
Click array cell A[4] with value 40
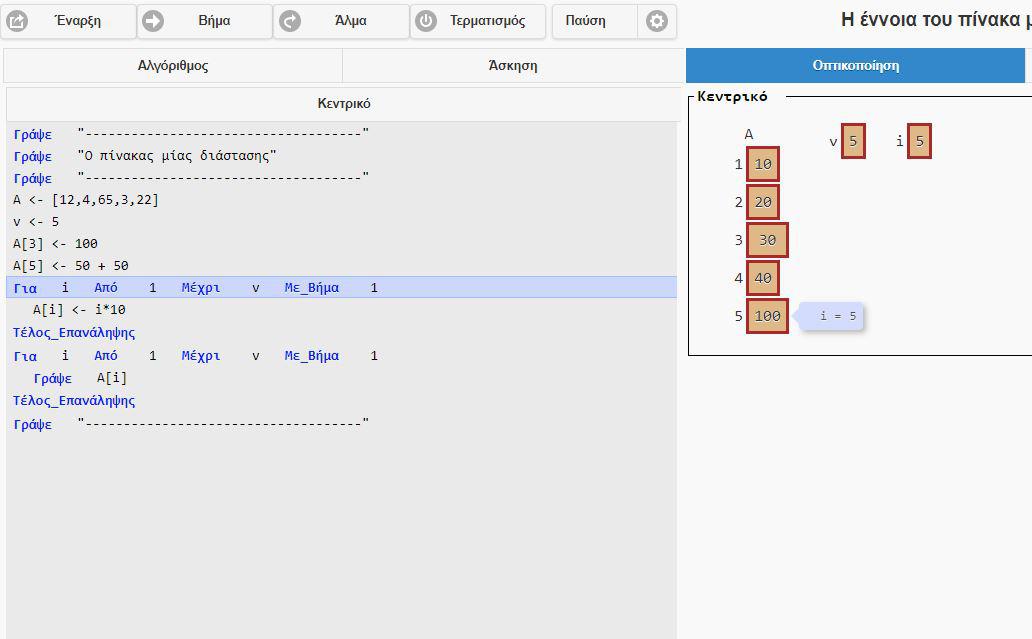pyautogui.click(x=763, y=278)
